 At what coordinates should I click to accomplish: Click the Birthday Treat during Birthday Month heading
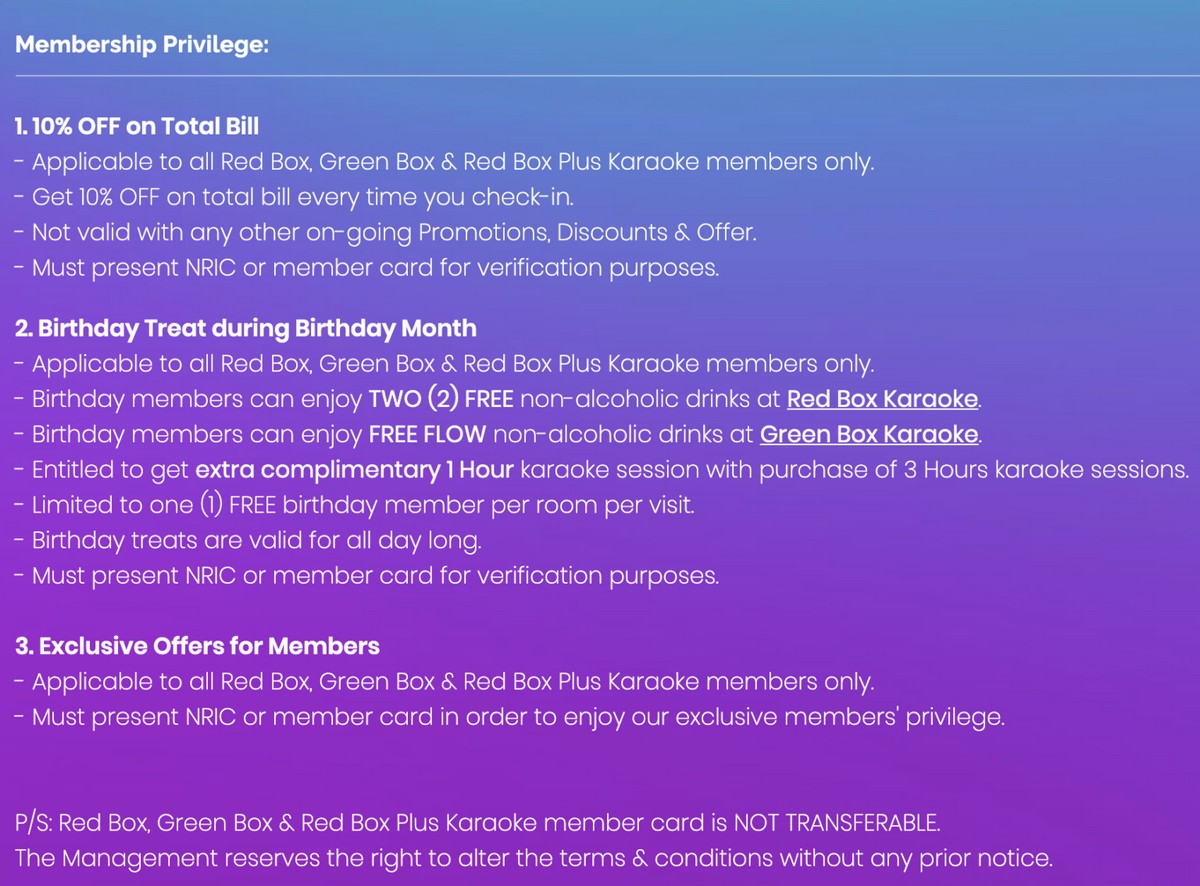coord(246,328)
